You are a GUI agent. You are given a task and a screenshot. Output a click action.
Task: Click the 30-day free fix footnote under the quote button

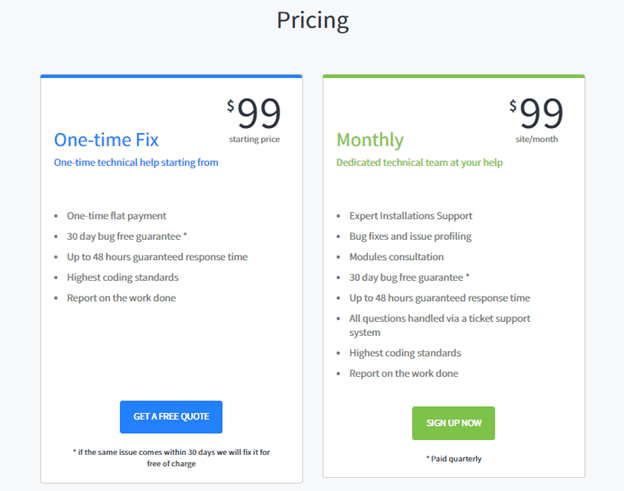click(x=171, y=458)
